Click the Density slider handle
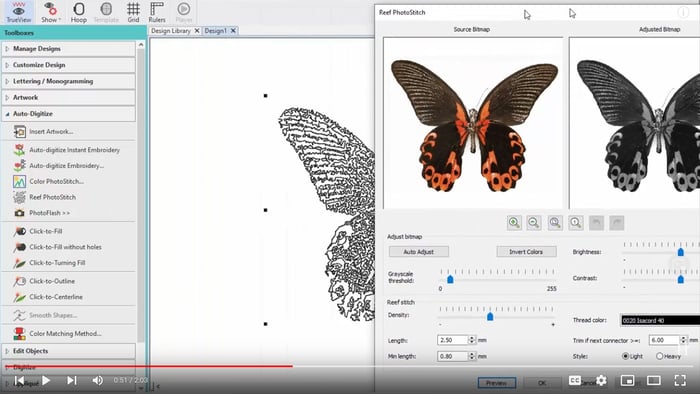Screen dimensions: 700x394 point(490,316)
